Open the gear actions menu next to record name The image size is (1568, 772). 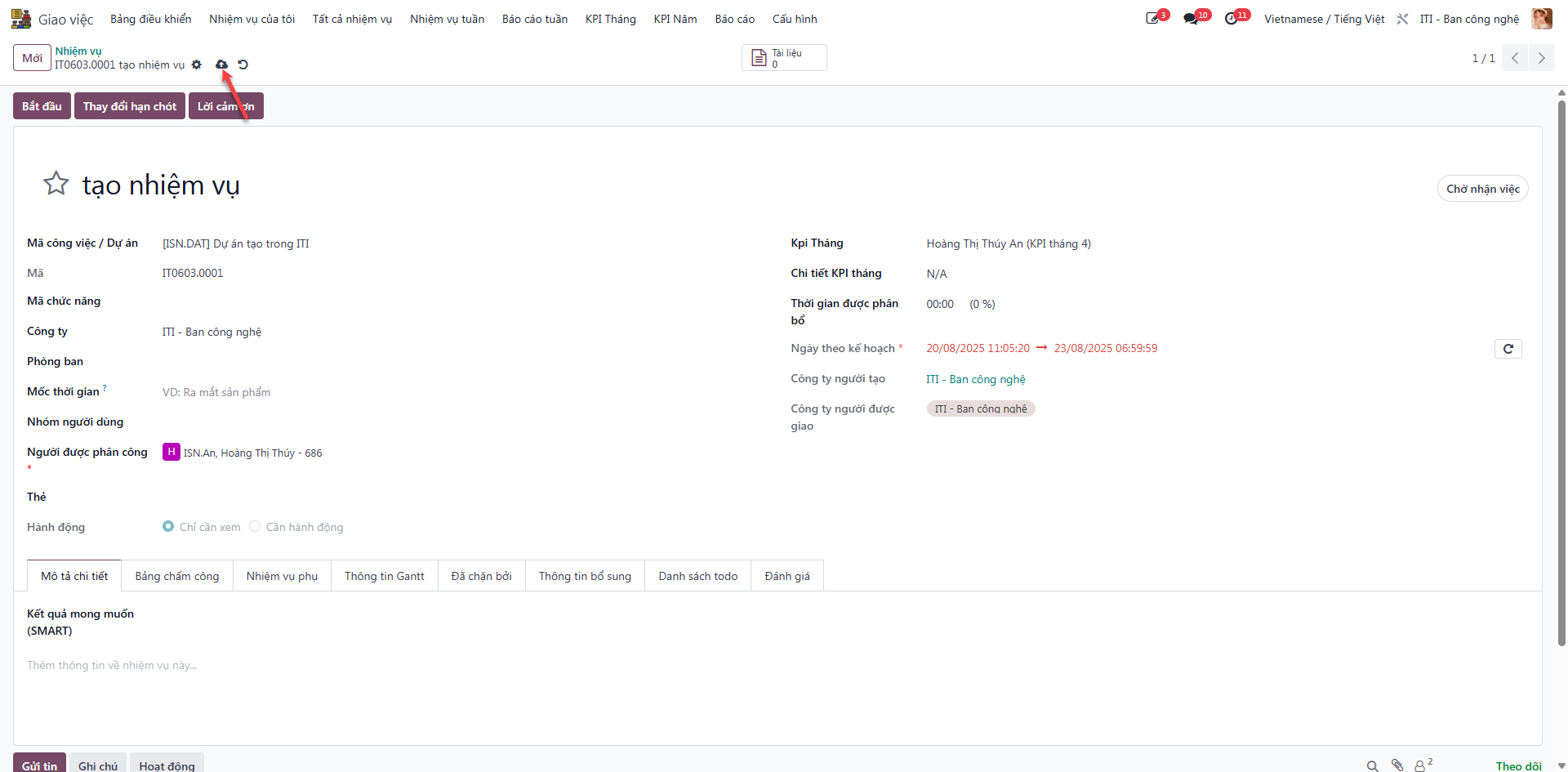pos(197,65)
